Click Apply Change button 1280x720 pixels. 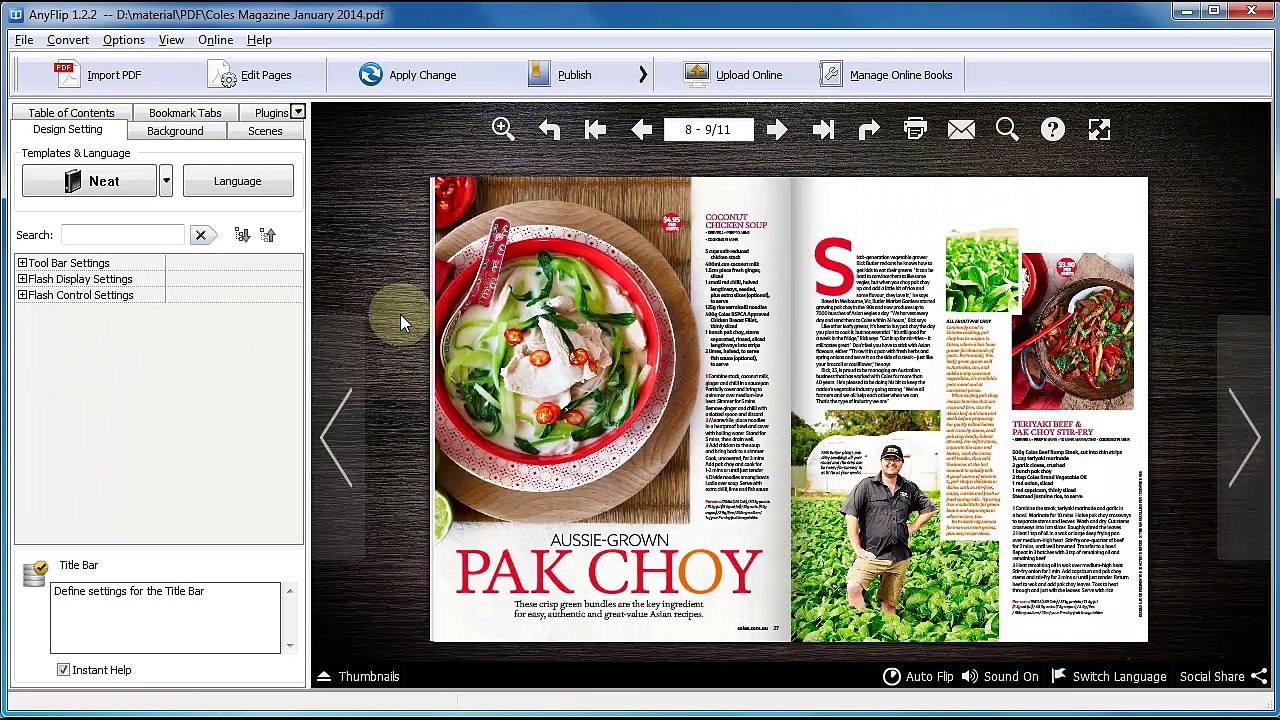click(408, 75)
